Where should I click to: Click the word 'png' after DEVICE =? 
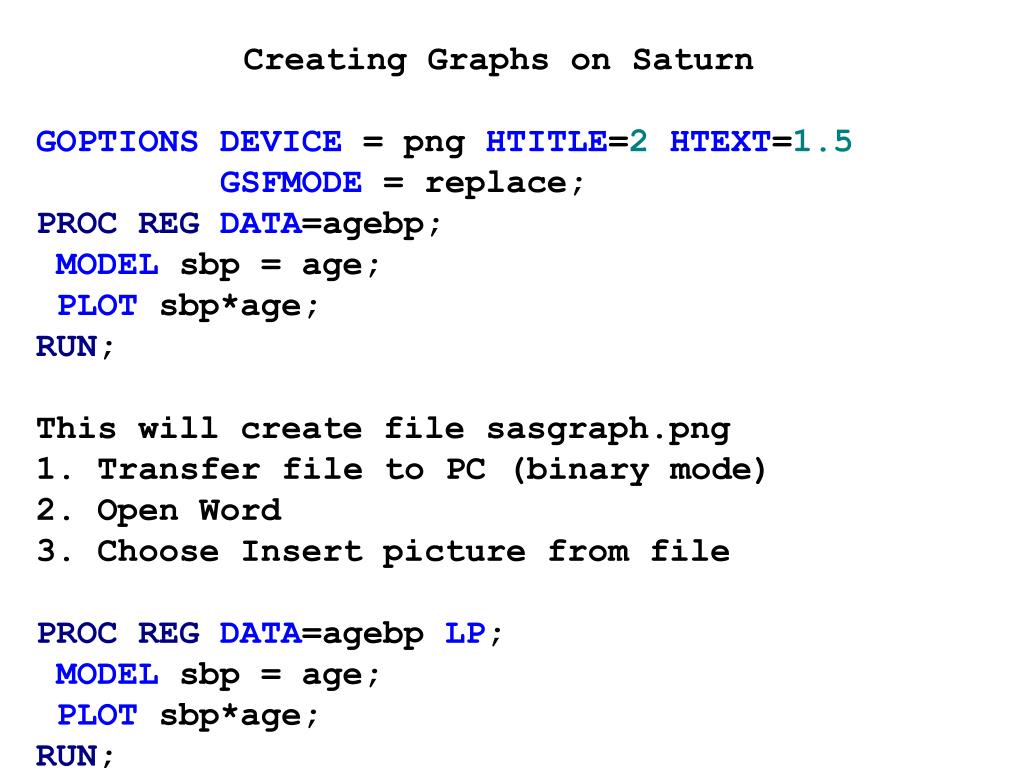[x=434, y=144]
